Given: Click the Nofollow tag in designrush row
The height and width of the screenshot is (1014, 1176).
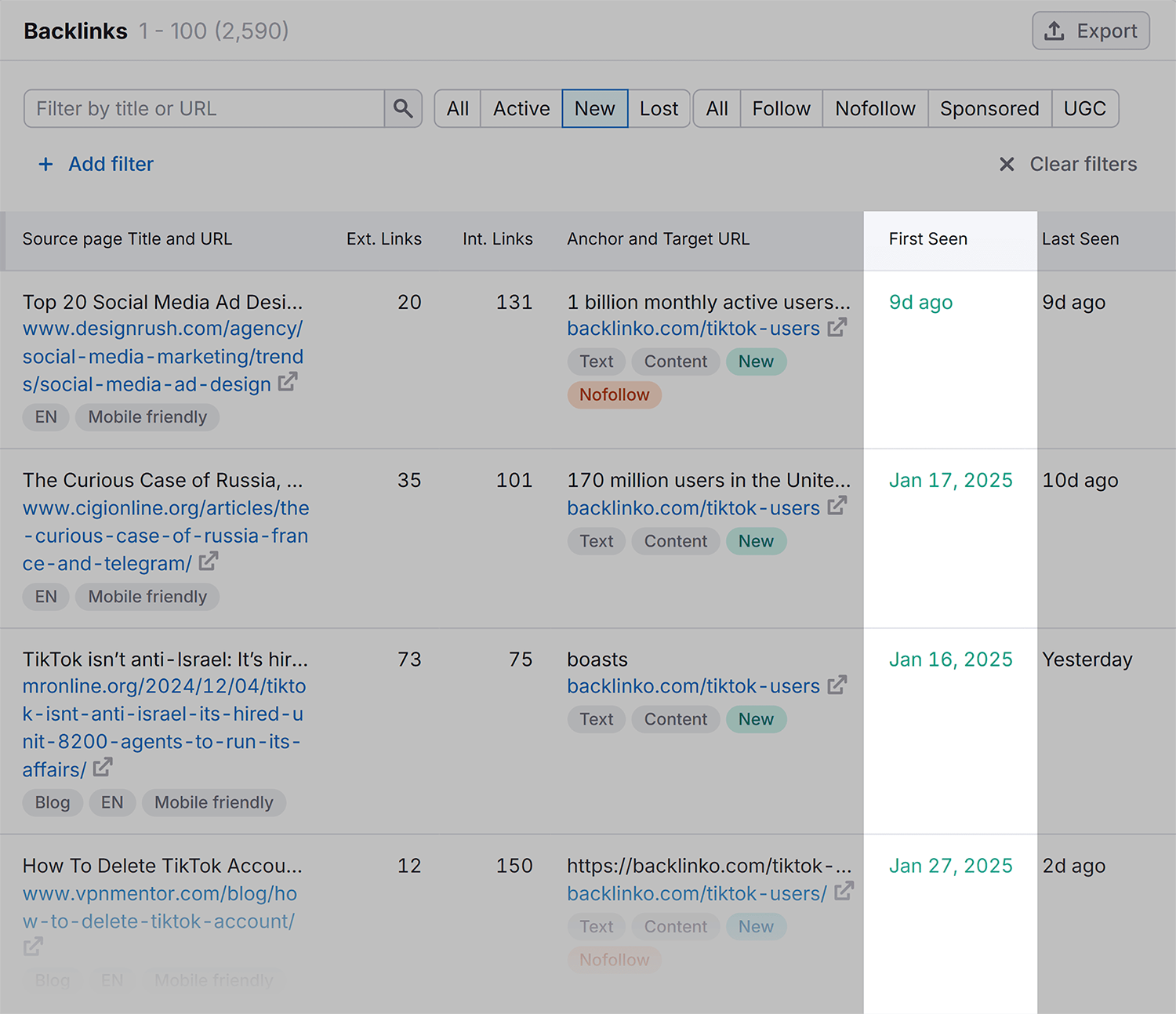Looking at the screenshot, I should pyautogui.click(x=615, y=394).
